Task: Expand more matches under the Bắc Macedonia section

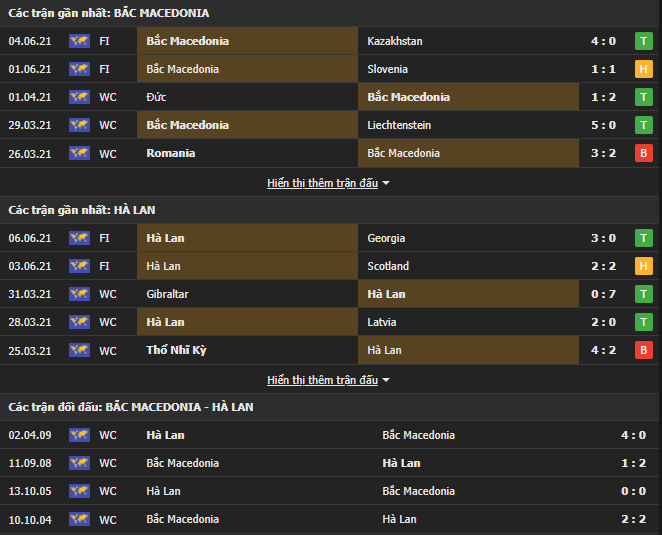Action: [328, 183]
